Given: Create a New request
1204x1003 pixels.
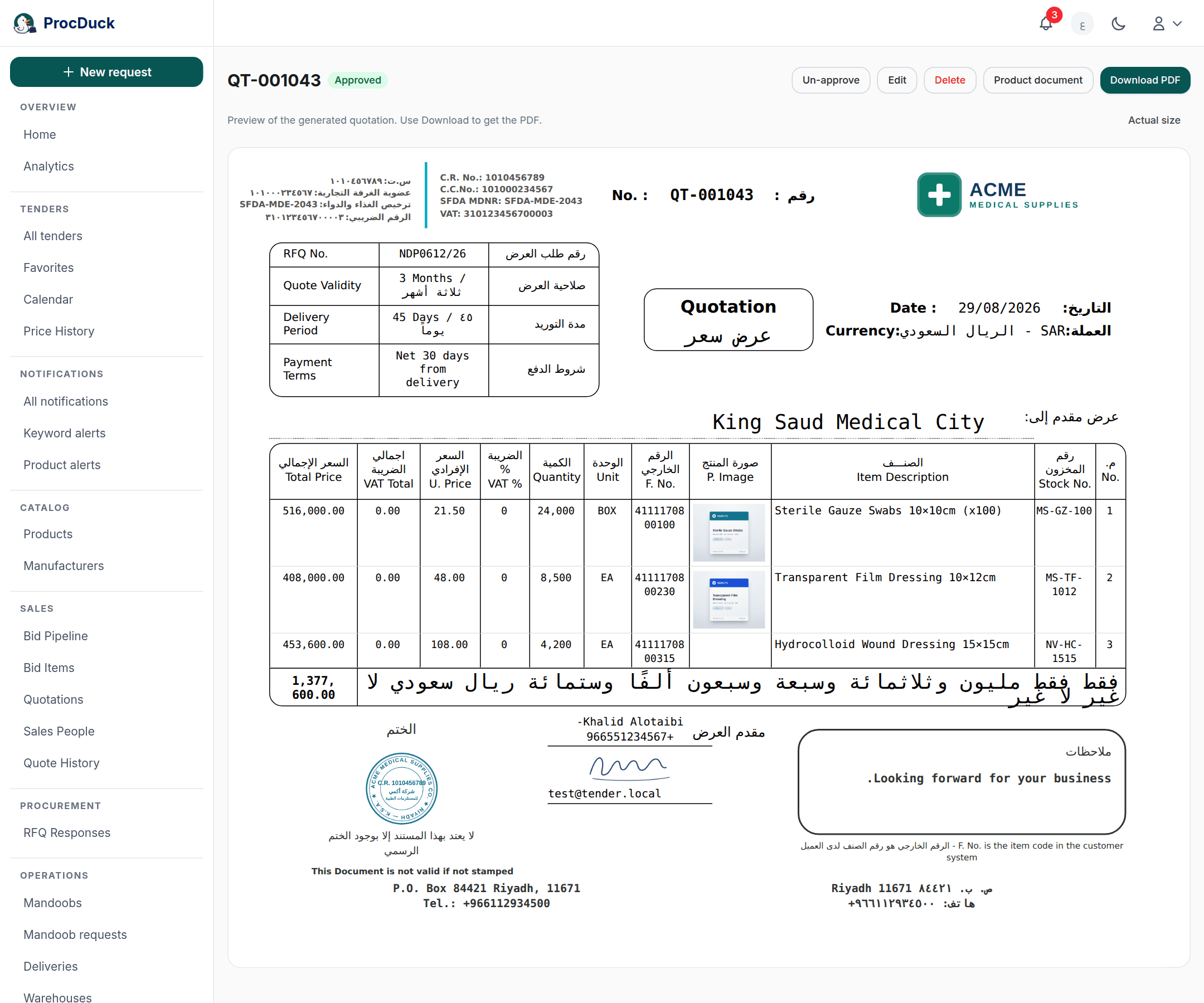Looking at the screenshot, I should point(106,72).
